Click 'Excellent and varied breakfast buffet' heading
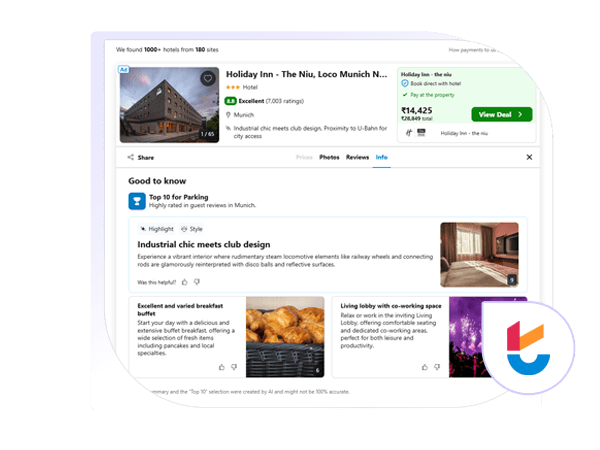The width and height of the screenshot is (600, 450). 180,310
